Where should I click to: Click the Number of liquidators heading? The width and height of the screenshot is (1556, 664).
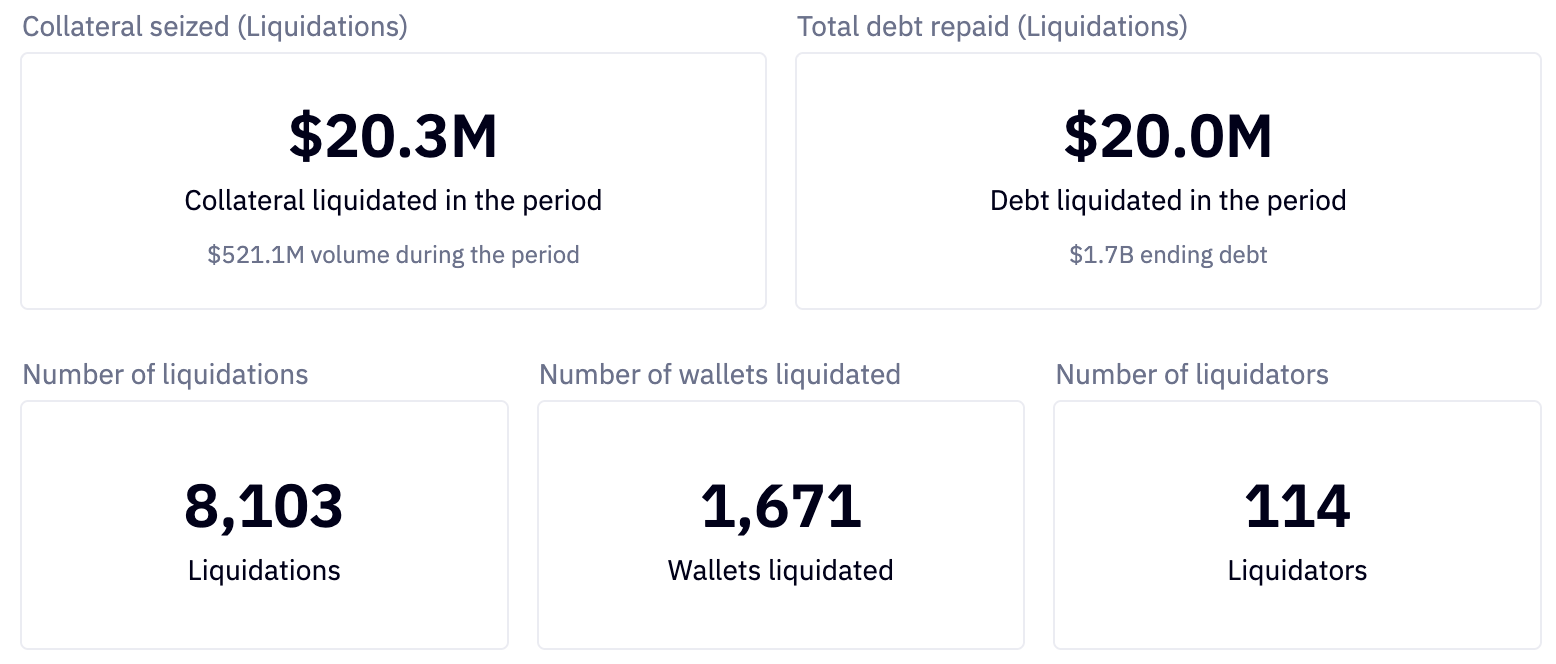[1192, 375]
